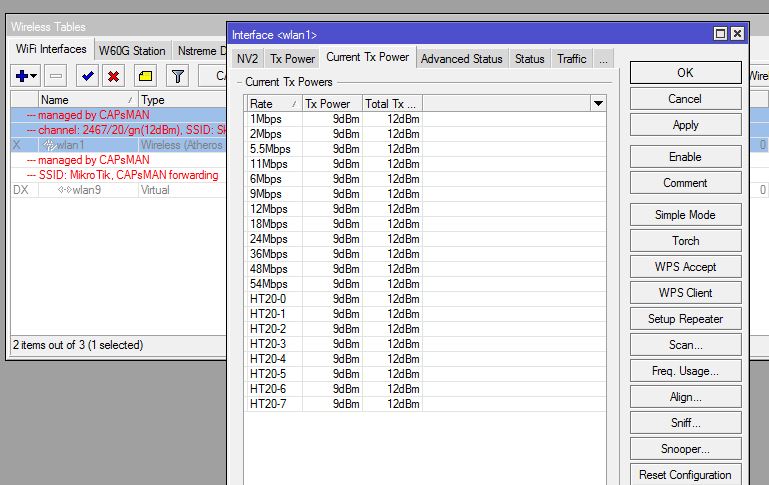Click the blue plus add interface icon
Viewport: 769px width, 485px height.
(x=22, y=76)
